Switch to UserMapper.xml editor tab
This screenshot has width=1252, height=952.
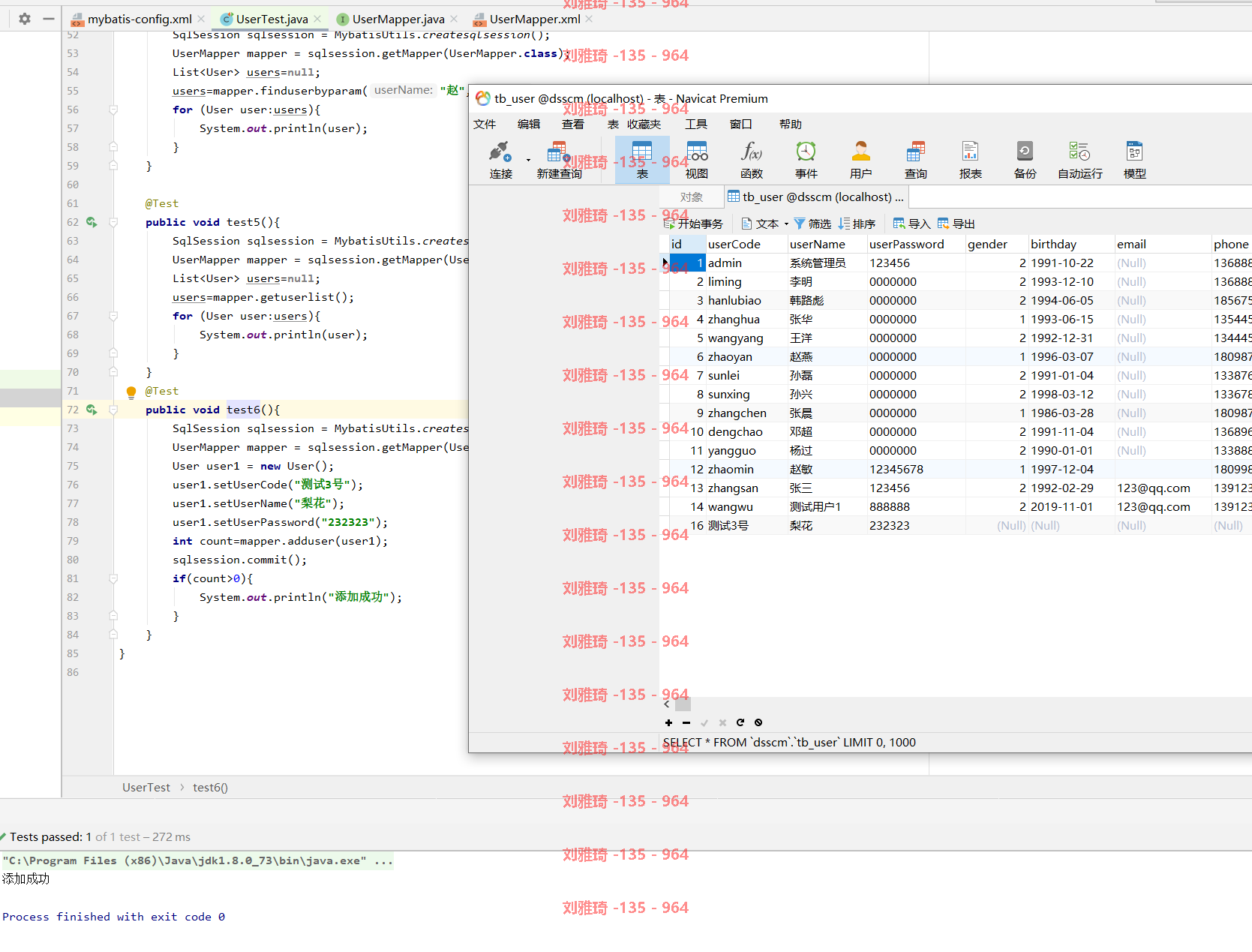pos(534,20)
